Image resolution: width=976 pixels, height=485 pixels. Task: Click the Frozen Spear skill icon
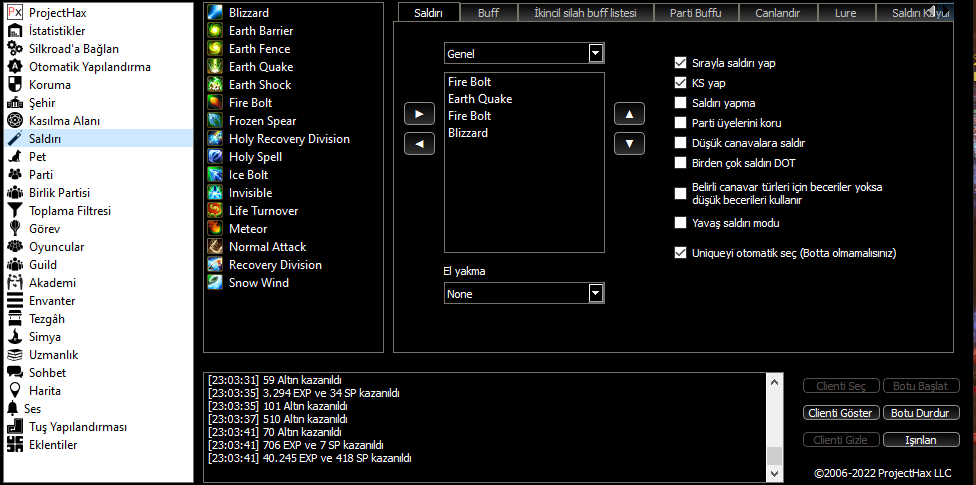point(214,121)
